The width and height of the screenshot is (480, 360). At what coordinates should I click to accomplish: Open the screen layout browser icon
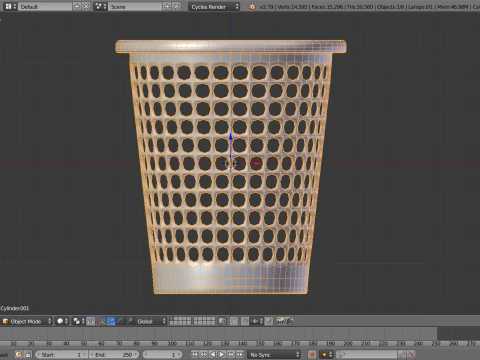point(10,6)
